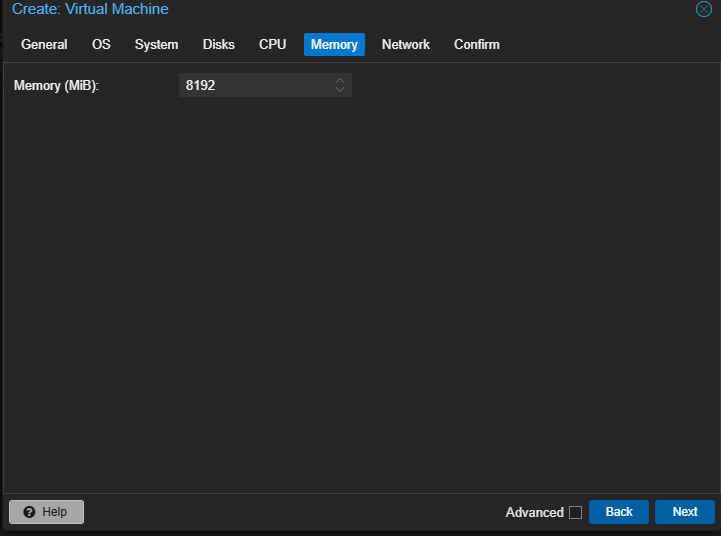Open the CPU tab

coord(272,45)
